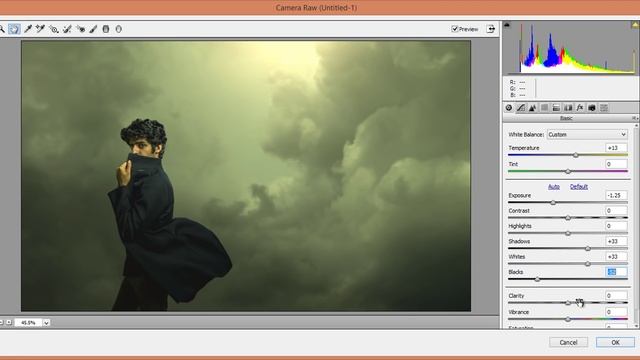The width and height of the screenshot is (640, 360).
Task: Click the Blacks value field
Action: pos(616,272)
